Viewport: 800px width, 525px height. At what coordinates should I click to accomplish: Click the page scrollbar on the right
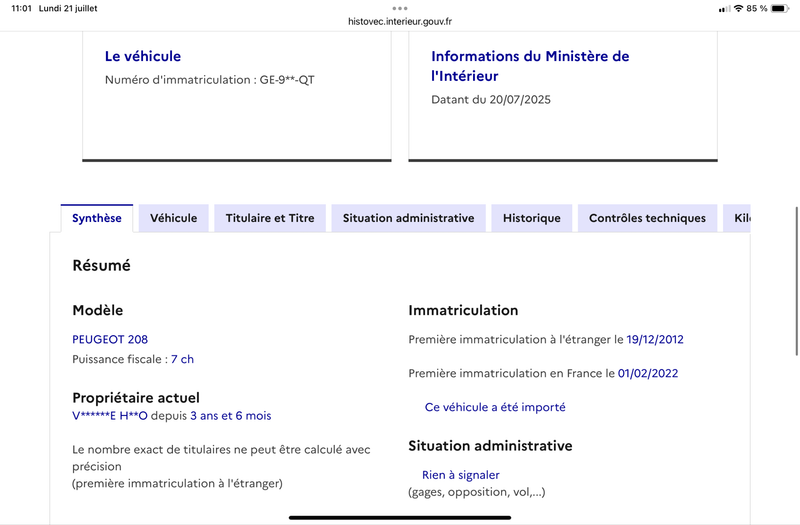click(797, 281)
